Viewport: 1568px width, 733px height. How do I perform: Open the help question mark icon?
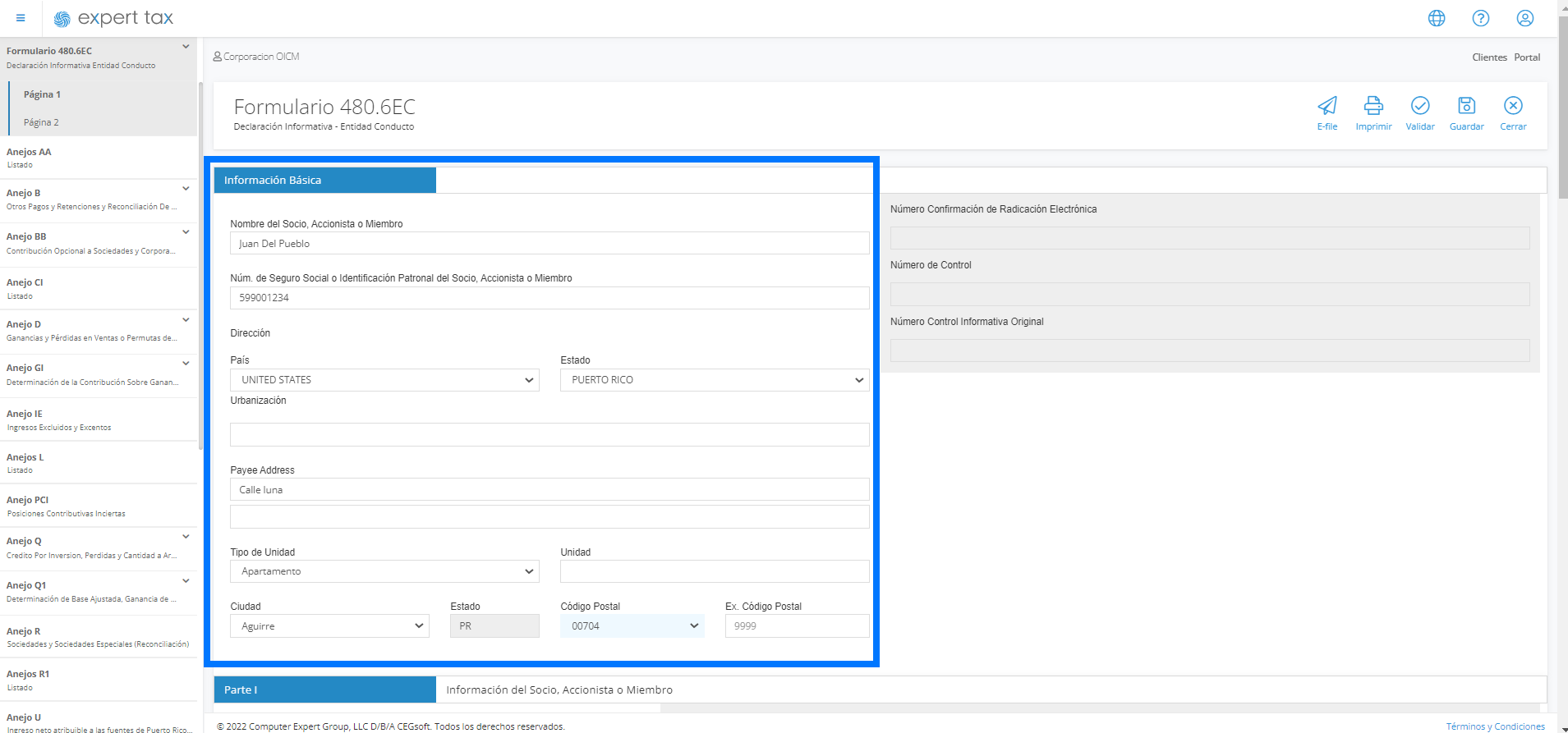(x=1480, y=18)
